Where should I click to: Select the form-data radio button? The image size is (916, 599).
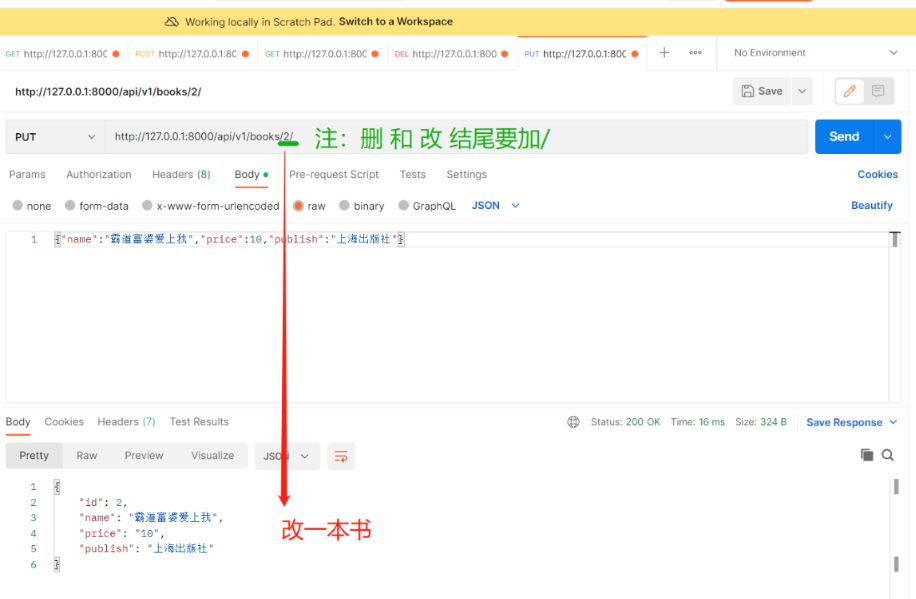point(70,206)
